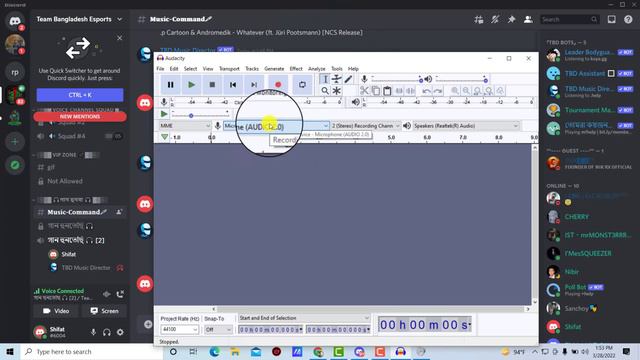This screenshot has height=360, width=640.
Task: Adjust the playback volume slider
Action: click(x=462, y=80)
